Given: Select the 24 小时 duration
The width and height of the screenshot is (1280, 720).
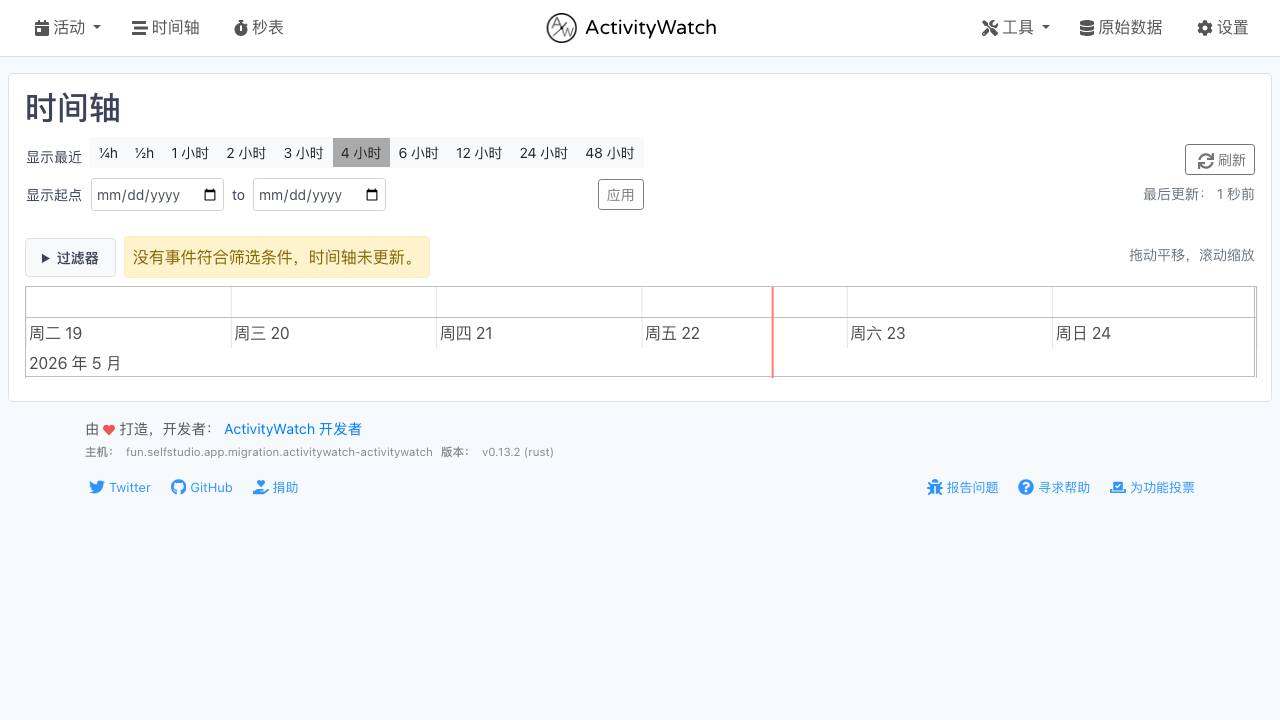Looking at the screenshot, I should pos(544,153).
